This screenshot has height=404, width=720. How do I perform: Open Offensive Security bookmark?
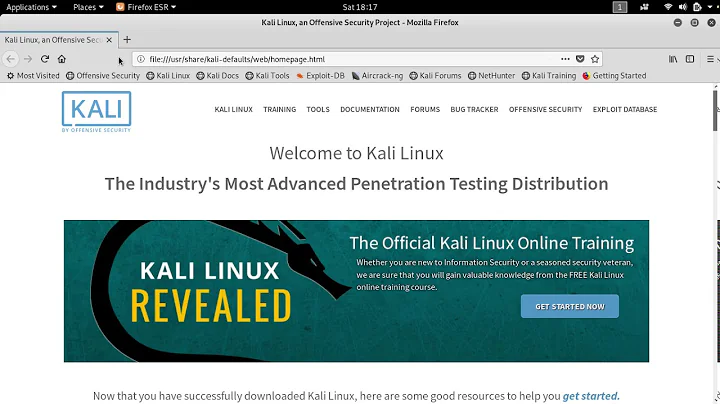[103, 75]
